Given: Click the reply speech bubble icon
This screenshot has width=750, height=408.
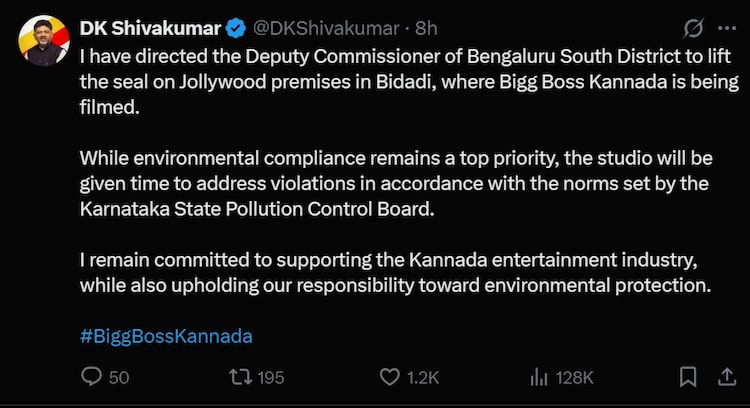Looking at the screenshot, I should pos(92,377).
